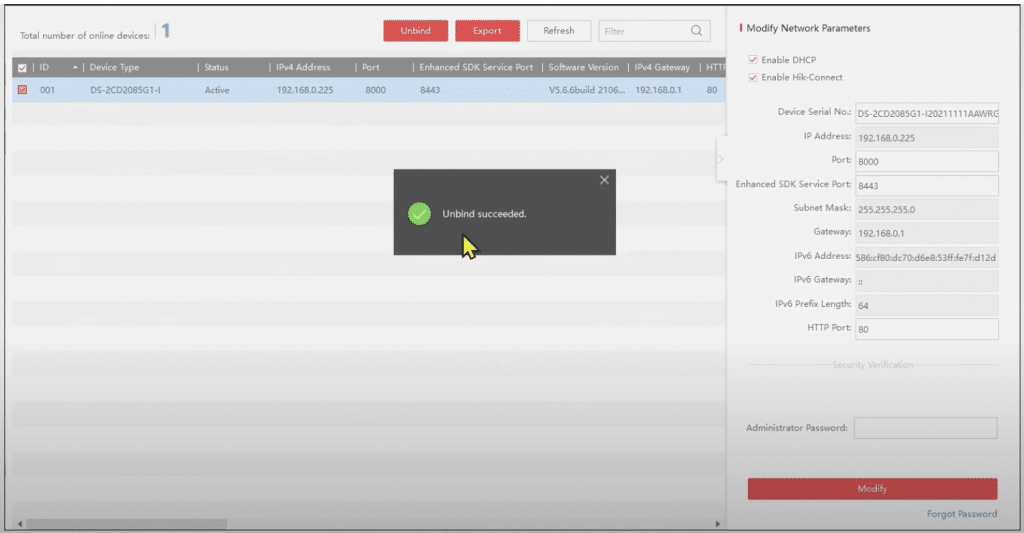Toggle the Enable Hik-Connect checkbox
This screenshot has width=1024, height=533.
tap(753, 77)
